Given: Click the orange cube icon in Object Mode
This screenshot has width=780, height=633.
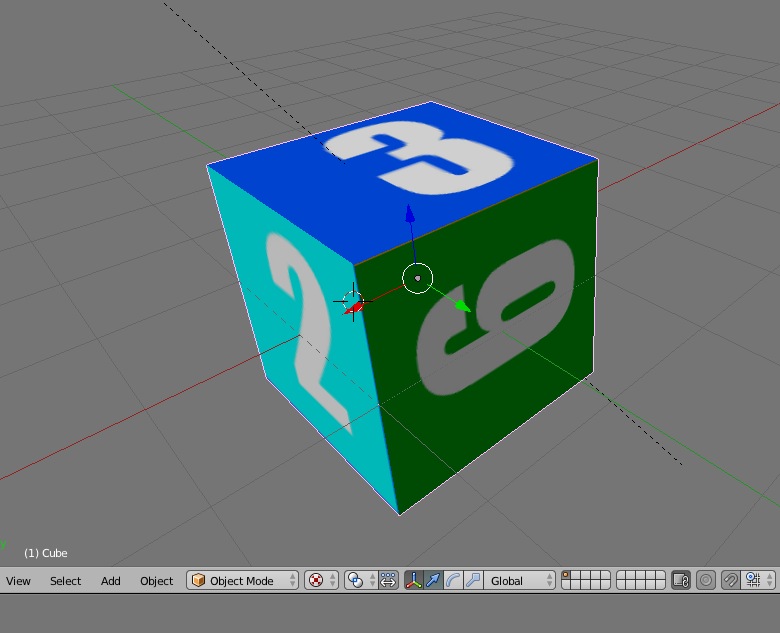Looking at the screenshot, I should tap(198, 580).
